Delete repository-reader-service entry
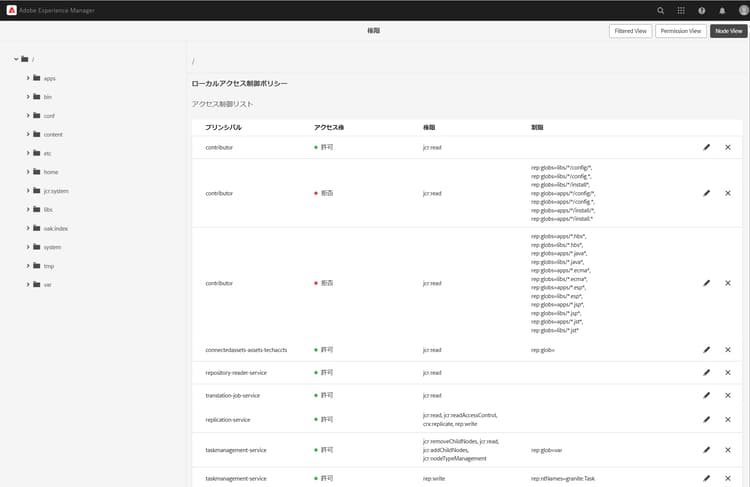 coord(728,373)
